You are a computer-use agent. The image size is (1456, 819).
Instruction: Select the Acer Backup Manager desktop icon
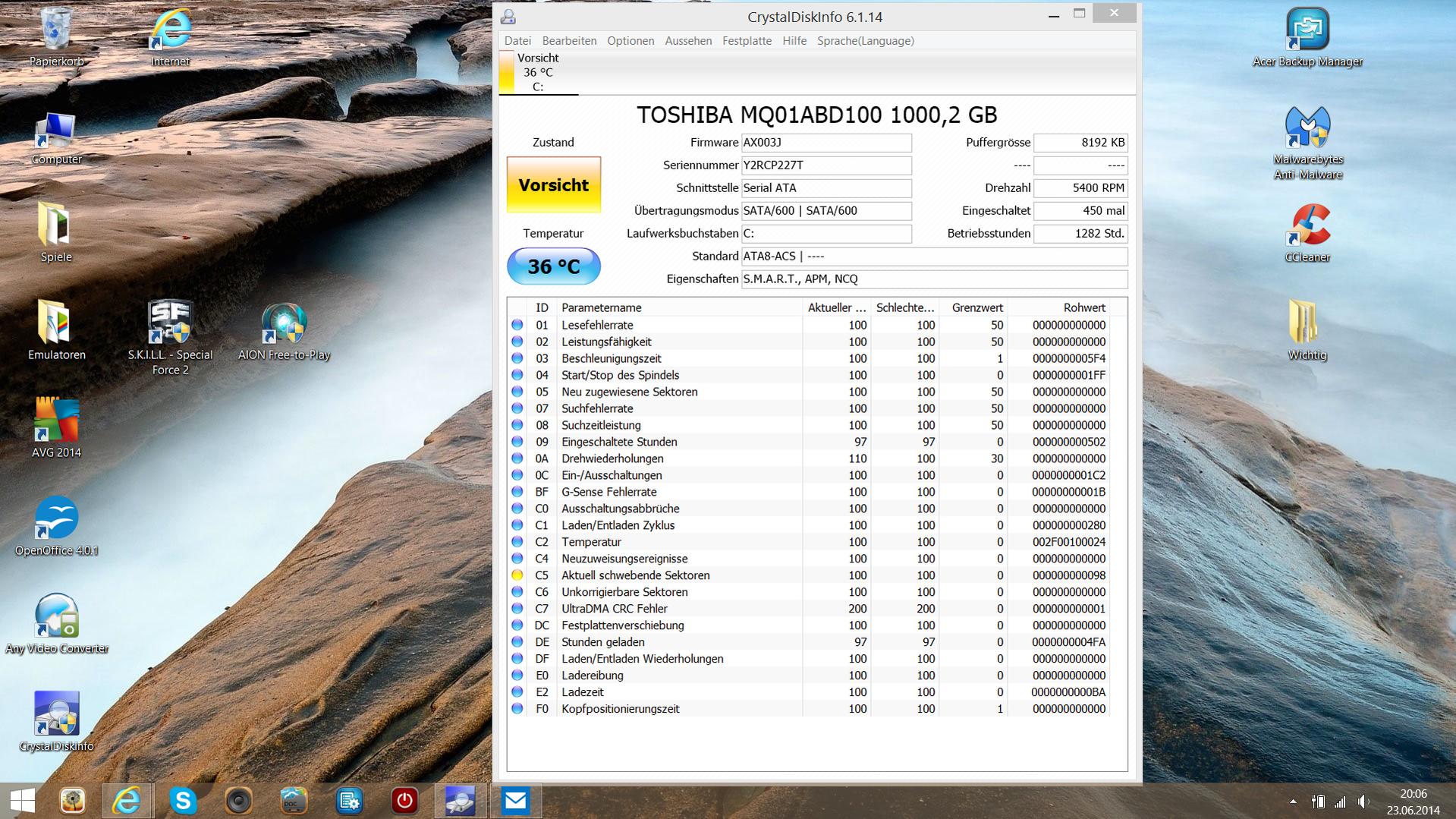pyautogui.click(x=1307, y=36)
